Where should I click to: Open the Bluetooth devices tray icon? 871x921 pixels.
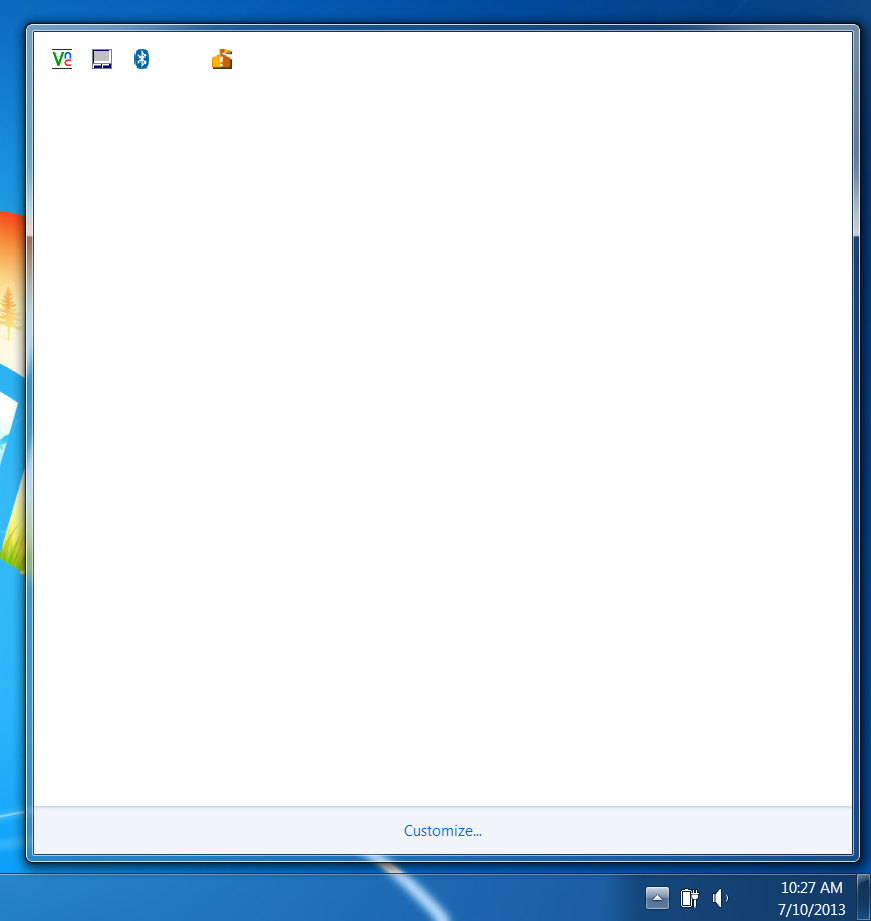[142, 59]
